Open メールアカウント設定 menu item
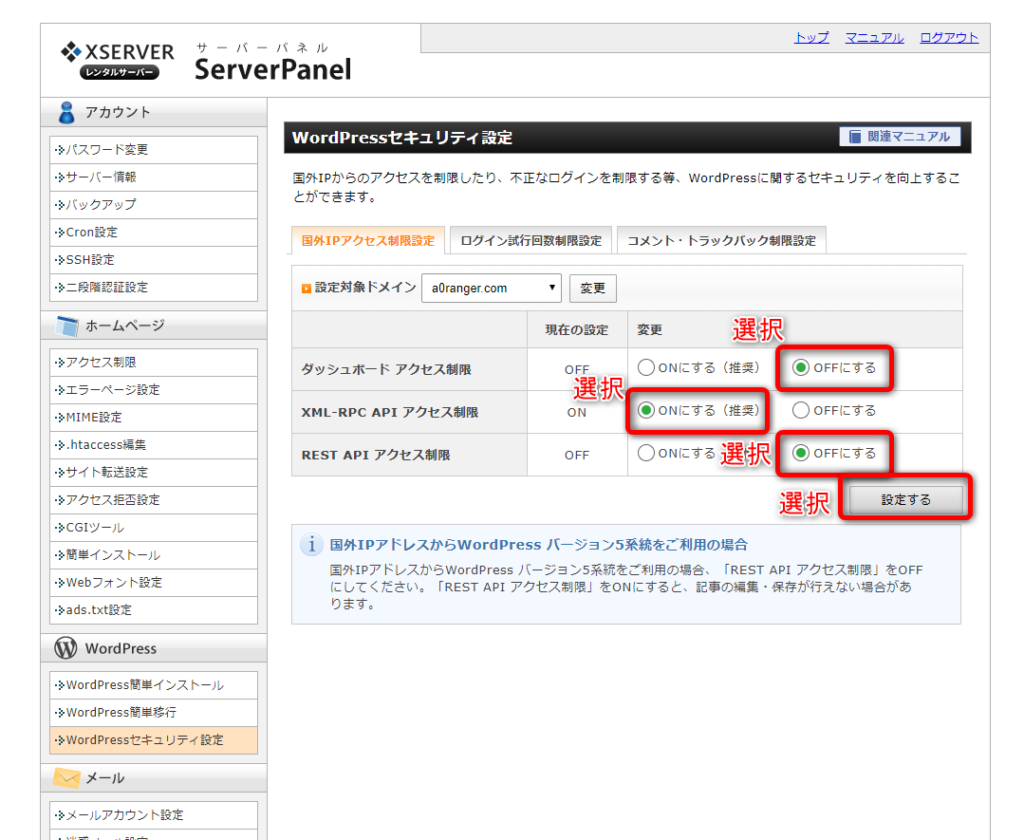The image size is (1024, 840). click(x=153, y=815)
